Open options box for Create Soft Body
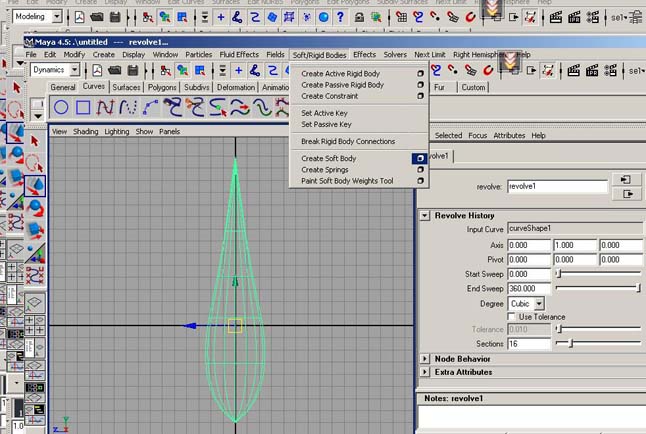This screenshot has height=434, width=646. [x=420, y=159]
